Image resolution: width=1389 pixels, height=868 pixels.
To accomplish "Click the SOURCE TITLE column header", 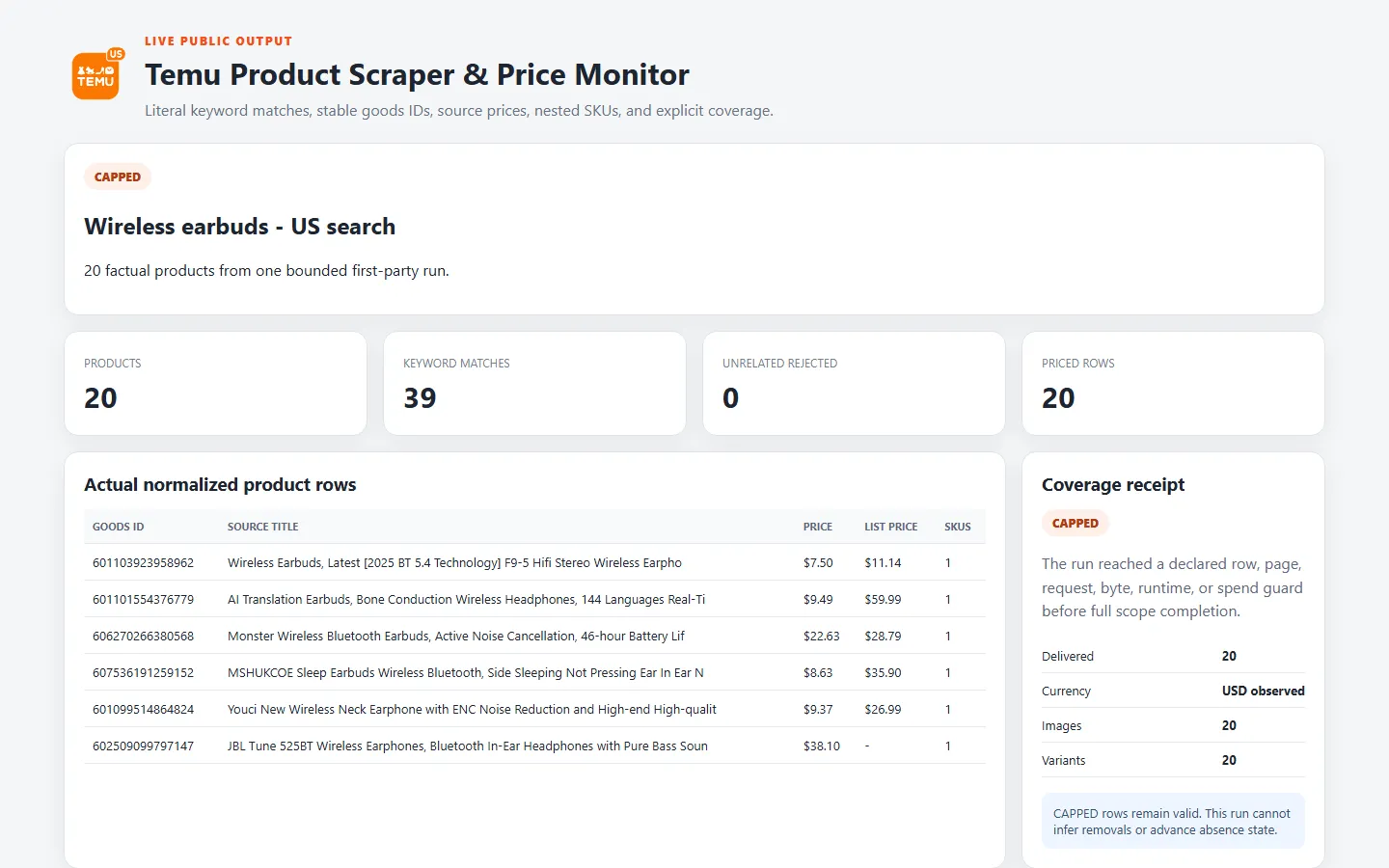I will (x=262, y=527).
